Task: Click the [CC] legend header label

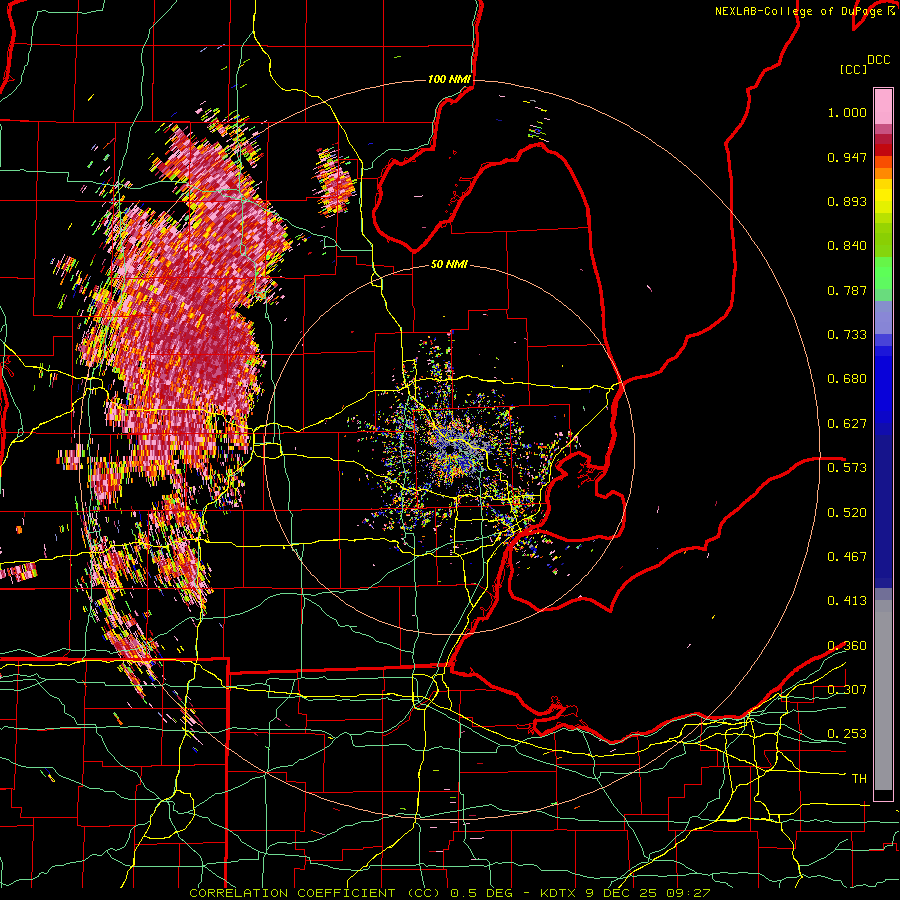Action: click(x=853, y=69)
